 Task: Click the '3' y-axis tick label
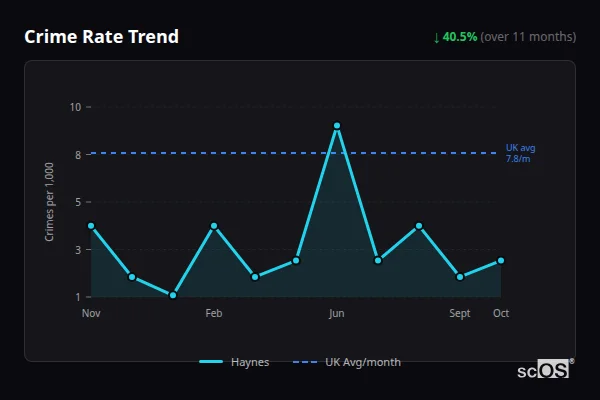78,250
